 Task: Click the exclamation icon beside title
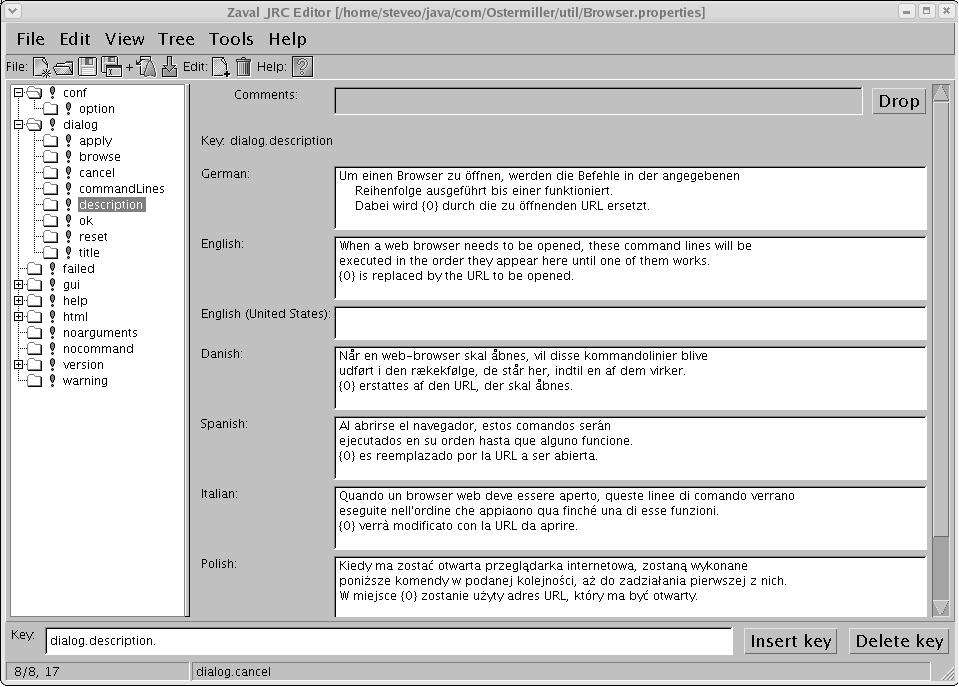[68, 253]
